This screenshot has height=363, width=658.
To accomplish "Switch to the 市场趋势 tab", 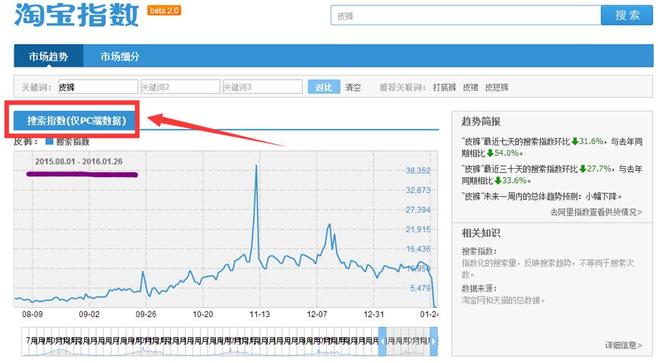I will [x=49, y=56].
